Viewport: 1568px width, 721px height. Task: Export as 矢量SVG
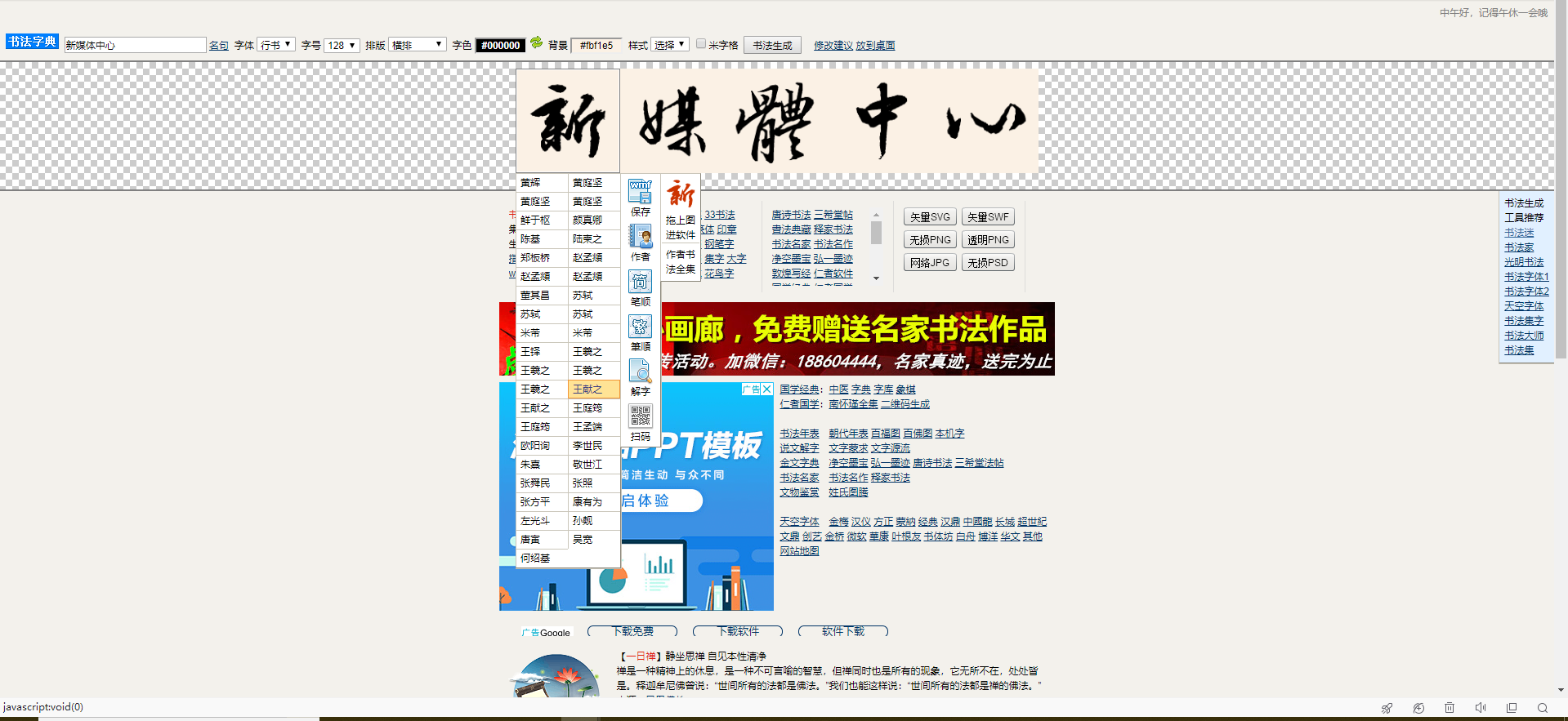(930, 217)
